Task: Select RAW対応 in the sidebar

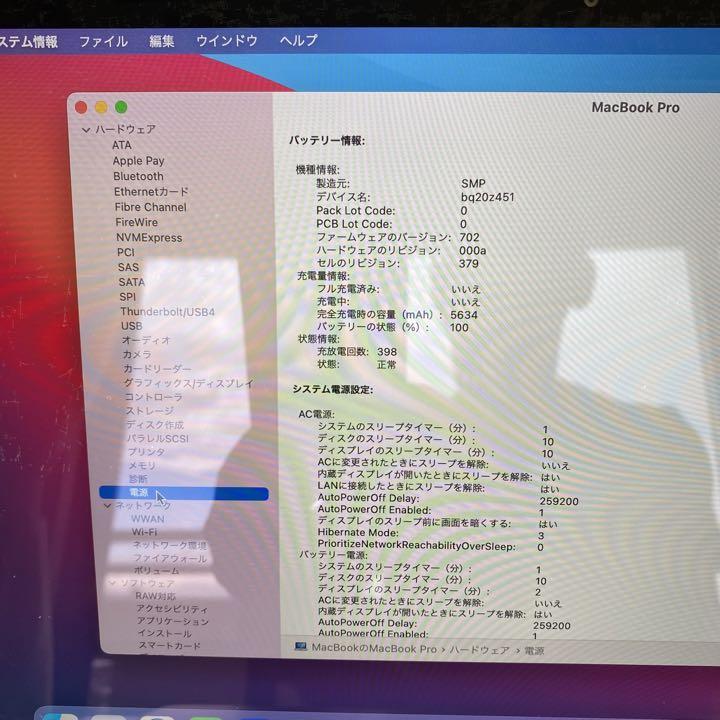Action: tap(155, 596)
